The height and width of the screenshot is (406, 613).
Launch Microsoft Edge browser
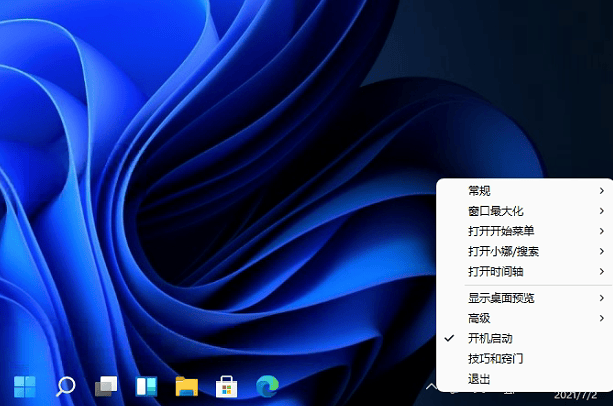point(267,386)
